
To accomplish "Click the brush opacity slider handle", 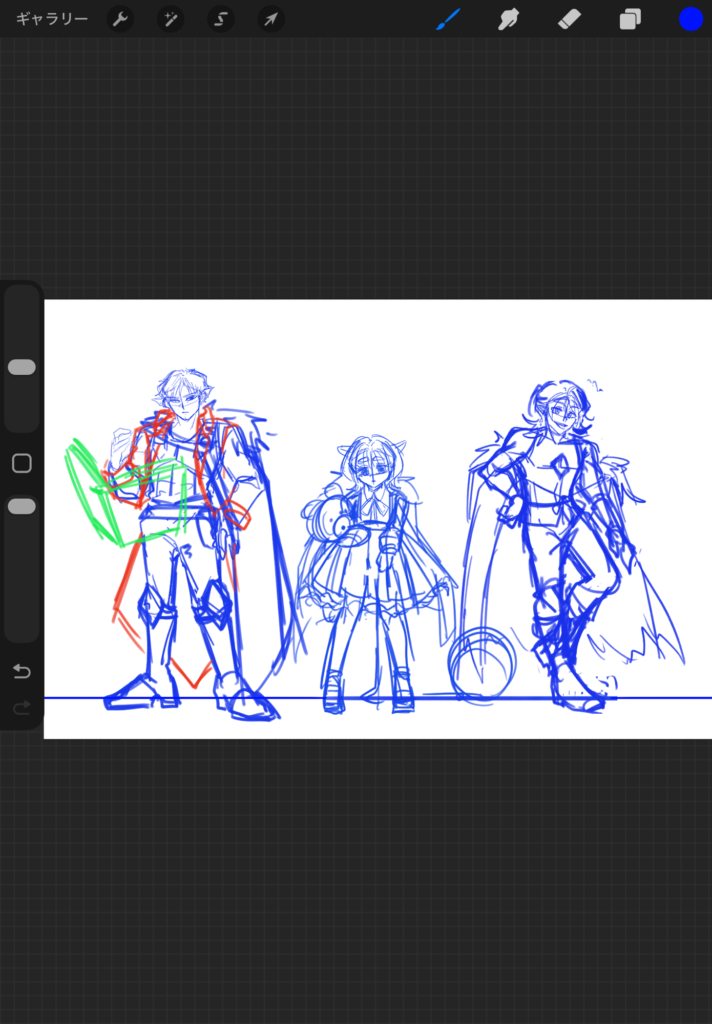I will click(x=22, y=507).
